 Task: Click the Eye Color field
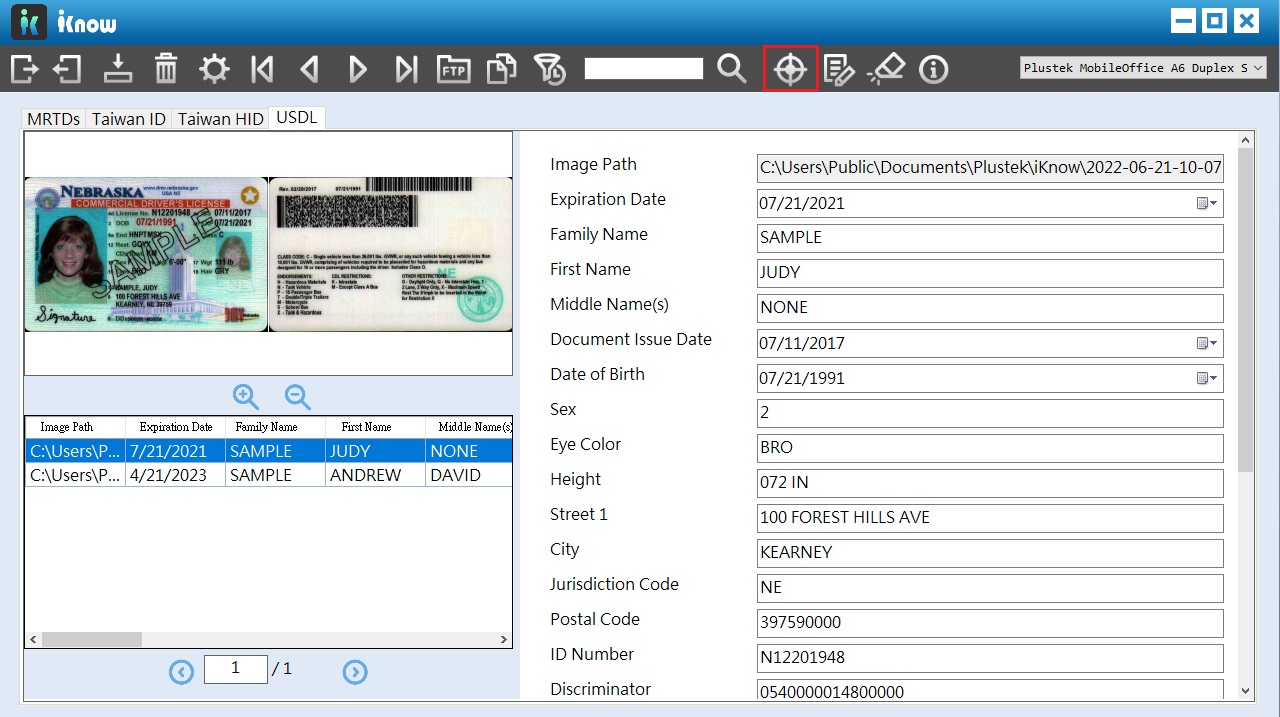tap(990, 448)
